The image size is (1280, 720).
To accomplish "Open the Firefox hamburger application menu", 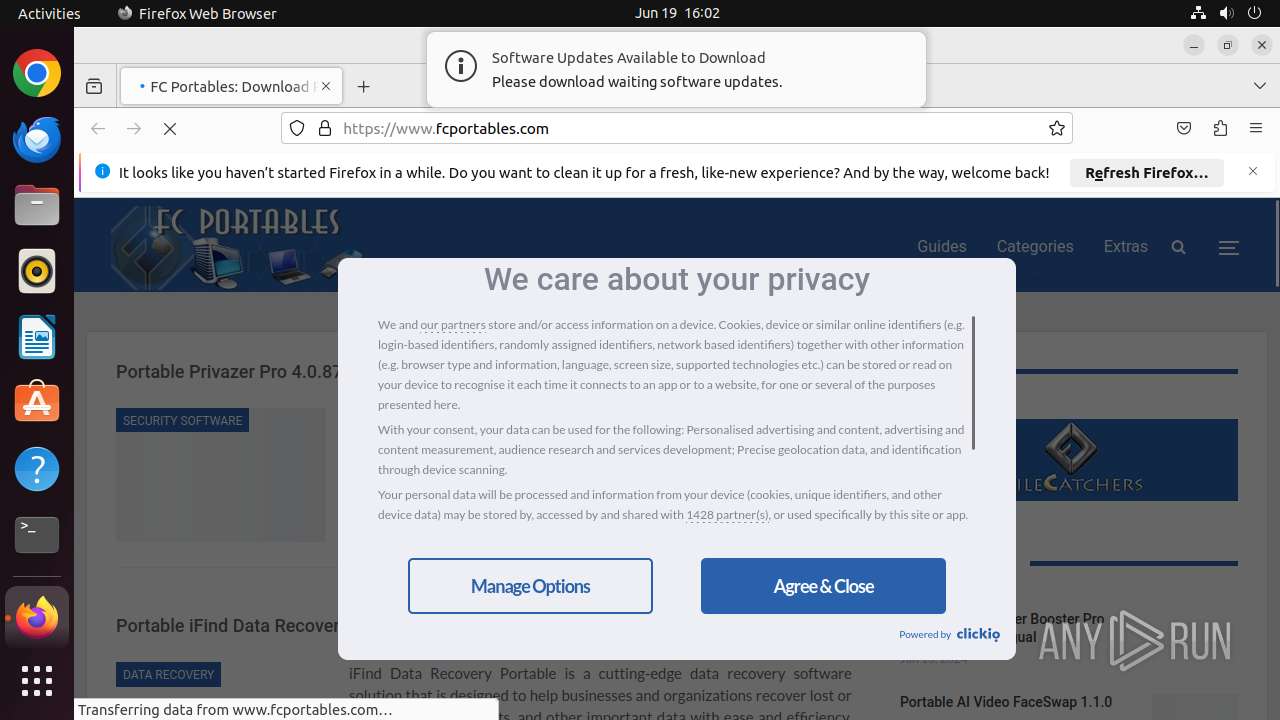I will [x=1256, y=128].
